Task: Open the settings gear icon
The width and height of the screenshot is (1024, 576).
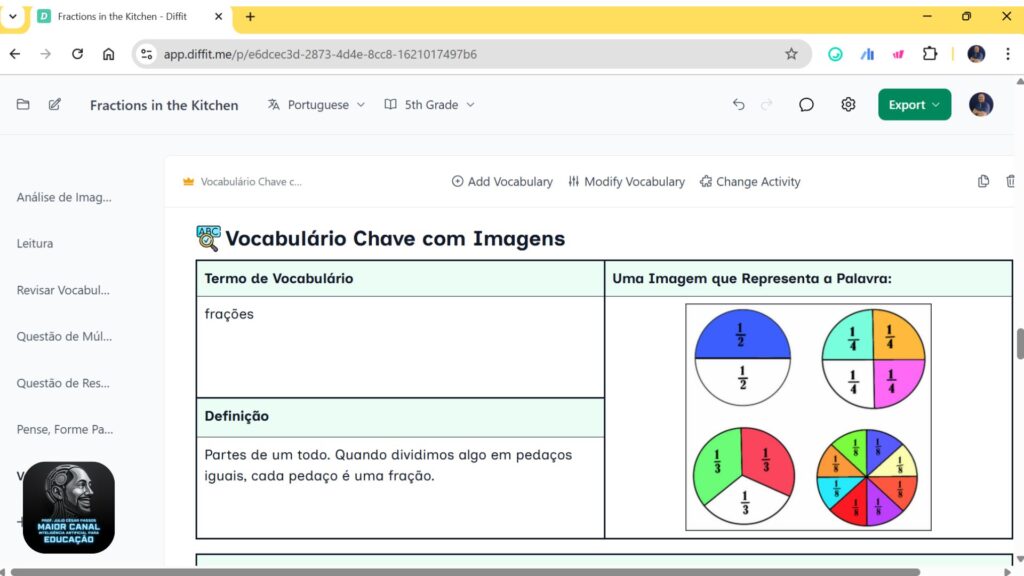Action: coord(848,104)
